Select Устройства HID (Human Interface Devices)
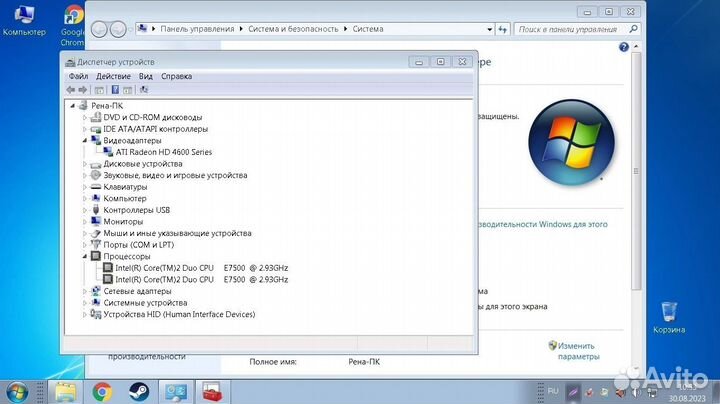Viewport: 720px width, 404px height. pos(179,314)
